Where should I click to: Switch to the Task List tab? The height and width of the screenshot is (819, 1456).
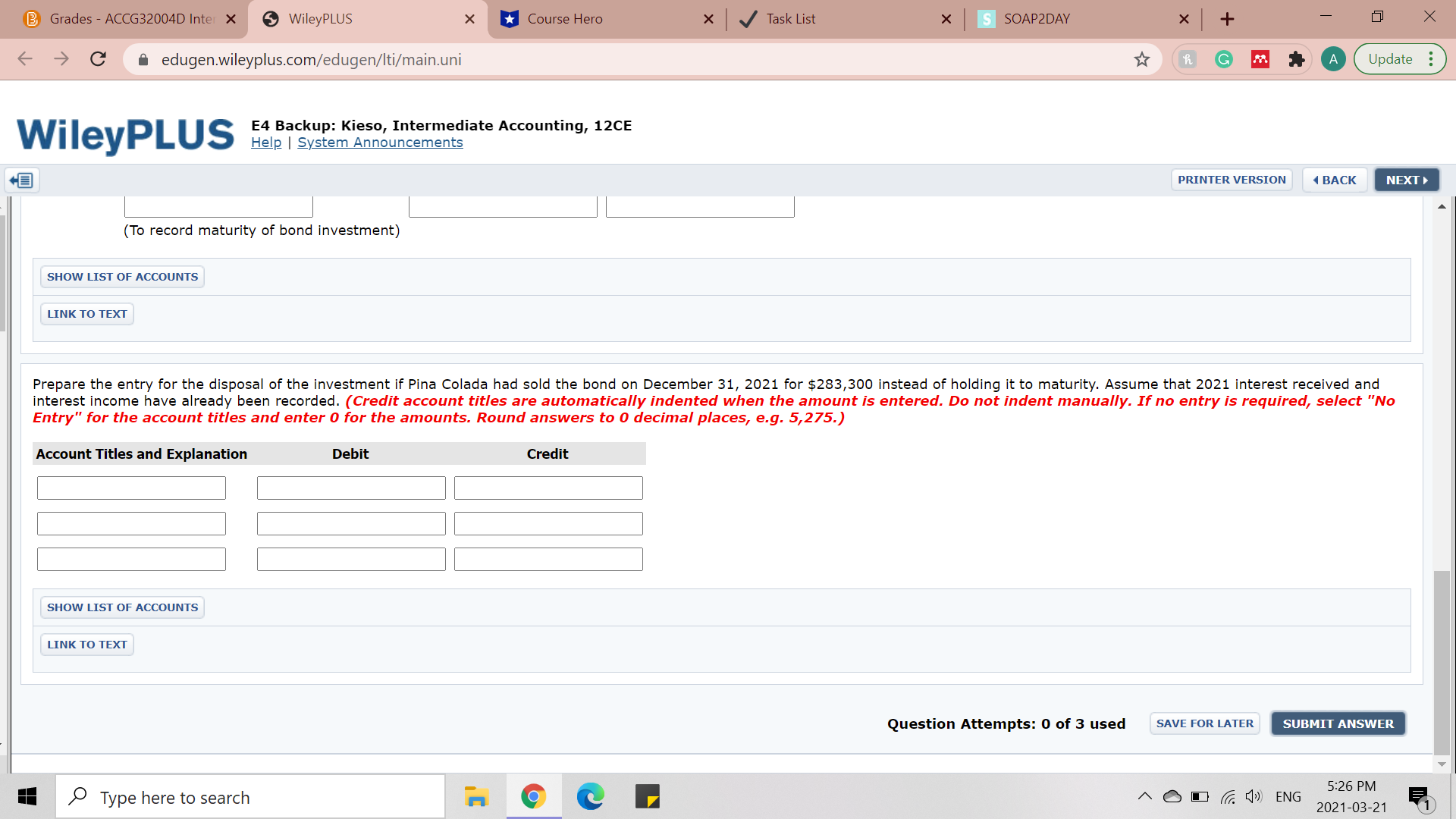(789, 19)
